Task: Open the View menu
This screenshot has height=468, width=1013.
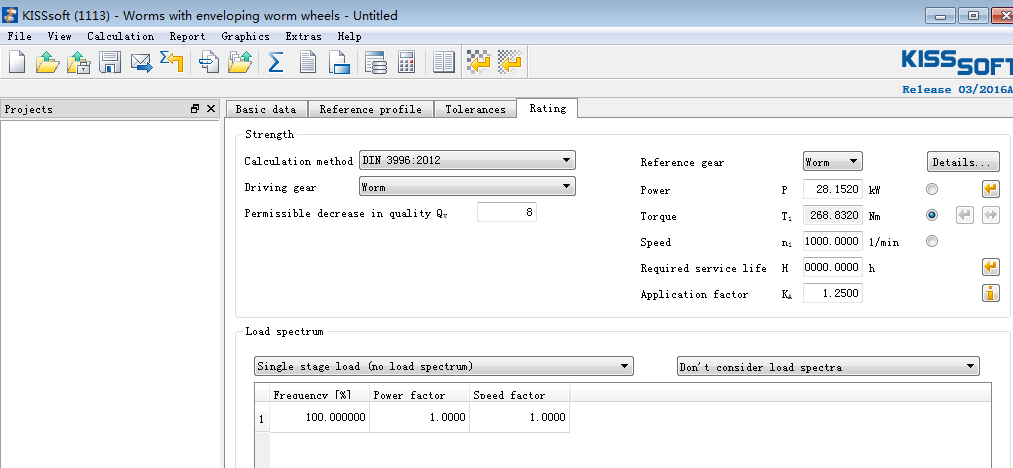Action: 59,36
